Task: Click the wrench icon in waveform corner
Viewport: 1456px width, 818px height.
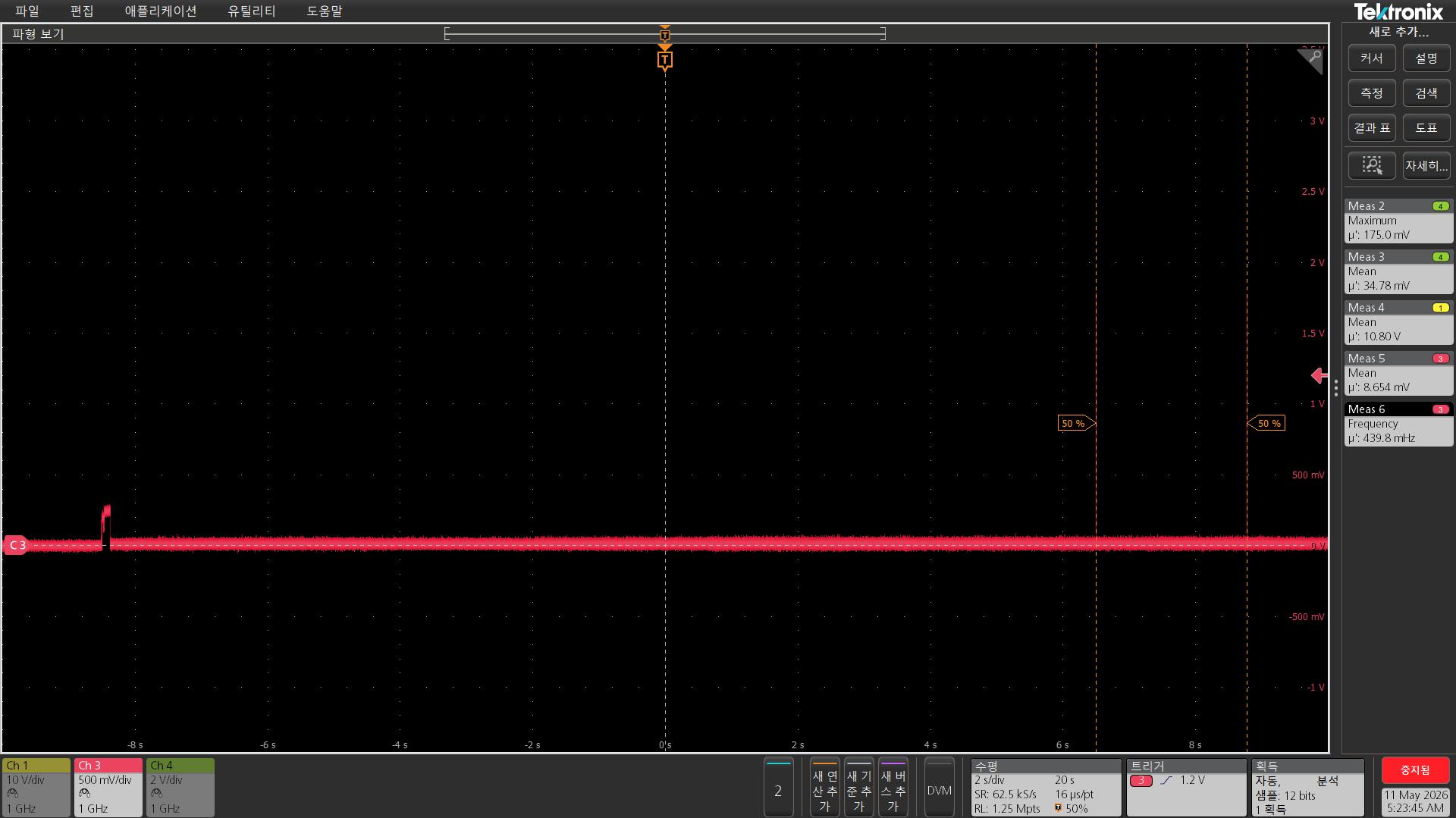Action: [1310, 61]
